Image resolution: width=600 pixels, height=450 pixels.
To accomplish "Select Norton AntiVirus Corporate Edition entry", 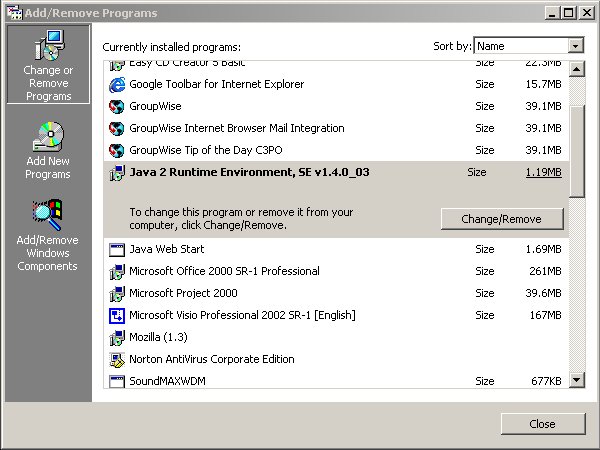I will click(x=212, y=359).
